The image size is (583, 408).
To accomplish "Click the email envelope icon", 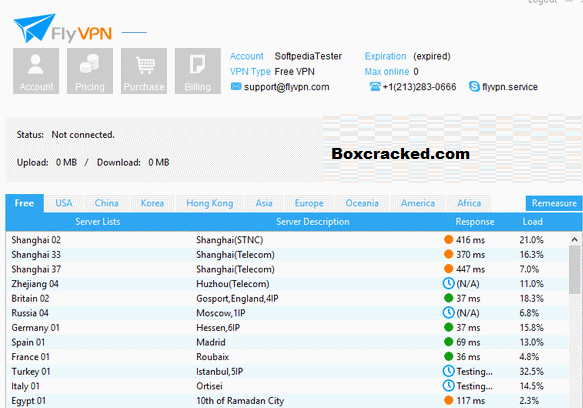I will tap(236, 86).
